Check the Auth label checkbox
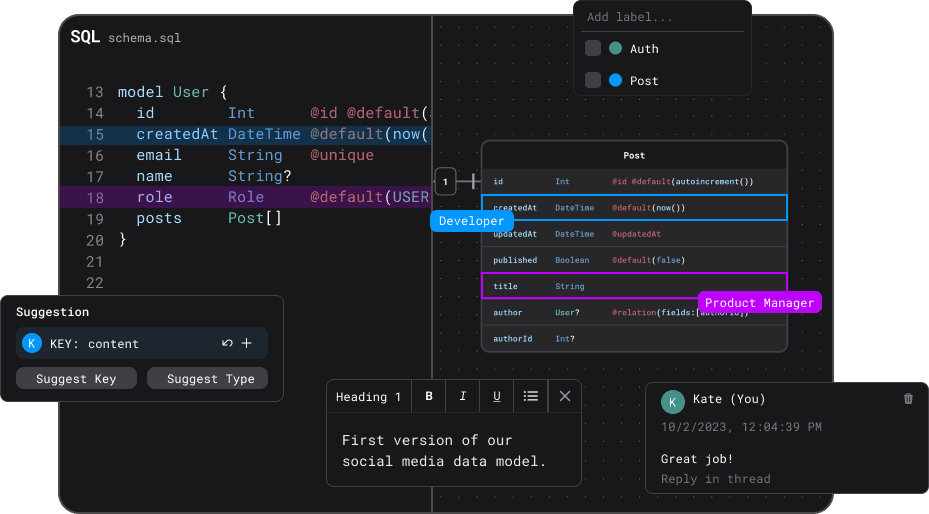929x514 pixels. (x=593, y=48)
